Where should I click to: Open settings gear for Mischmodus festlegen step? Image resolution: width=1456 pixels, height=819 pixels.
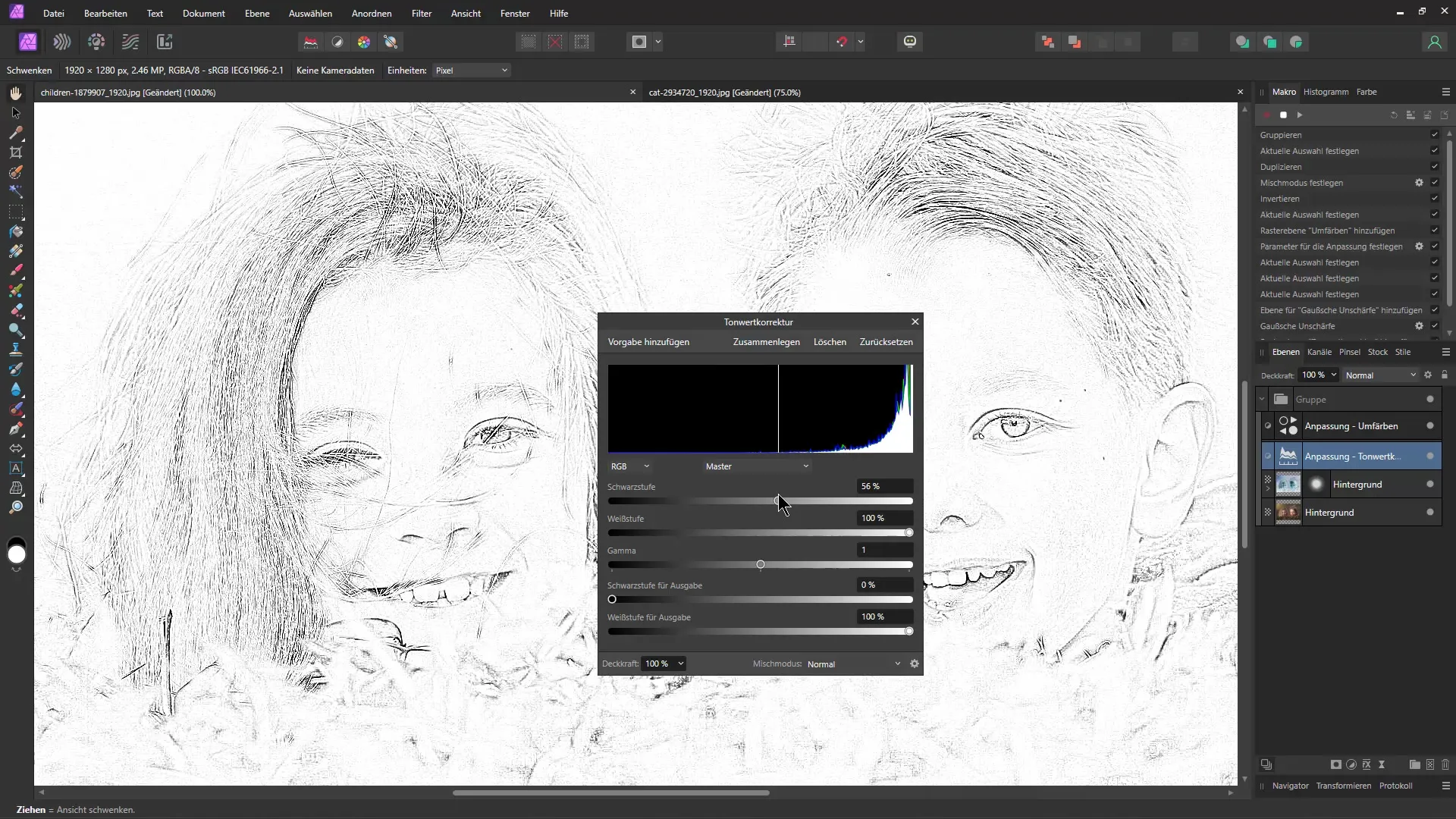(x=1419, y=183)
